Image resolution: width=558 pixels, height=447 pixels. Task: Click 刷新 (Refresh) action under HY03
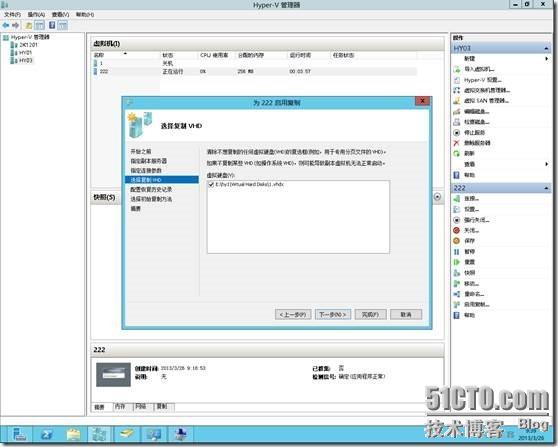point(469,153)
